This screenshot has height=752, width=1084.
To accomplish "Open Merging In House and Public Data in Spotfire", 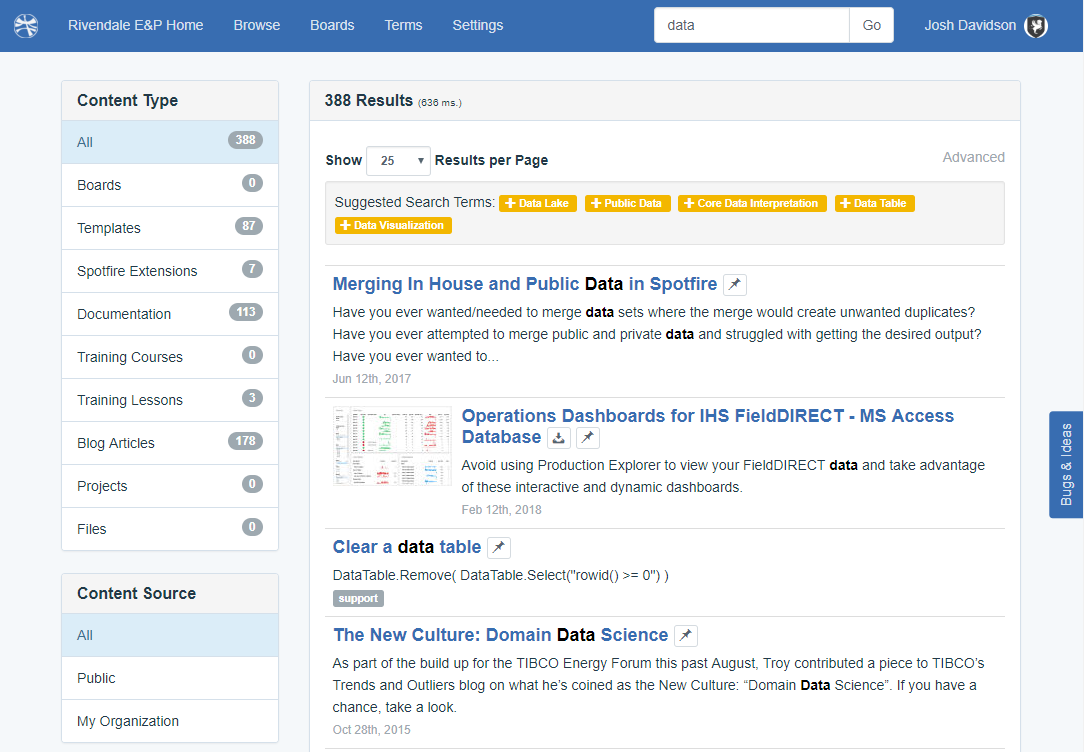I will tap(525, 284).
